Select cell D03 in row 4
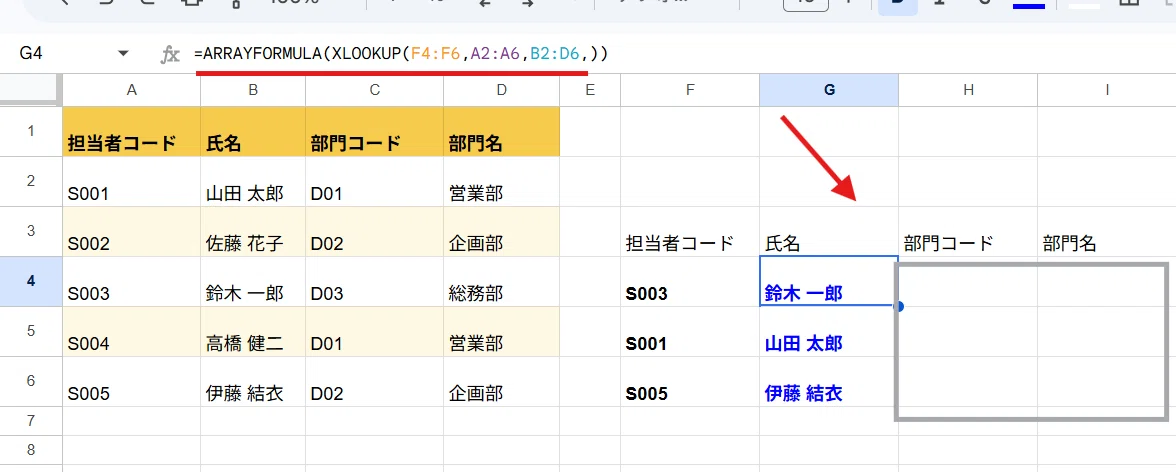The height and width of the screenshot is (472, 1176). coord(374,281)
